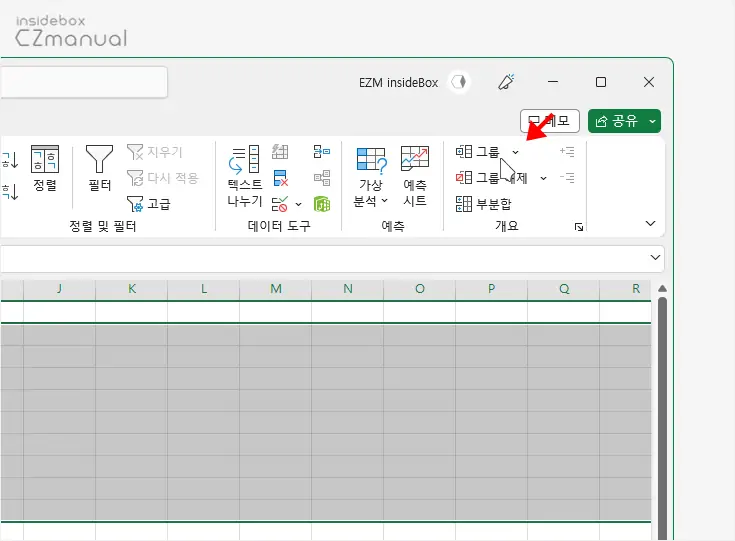Click the search box in title bar

coord(83,82)
